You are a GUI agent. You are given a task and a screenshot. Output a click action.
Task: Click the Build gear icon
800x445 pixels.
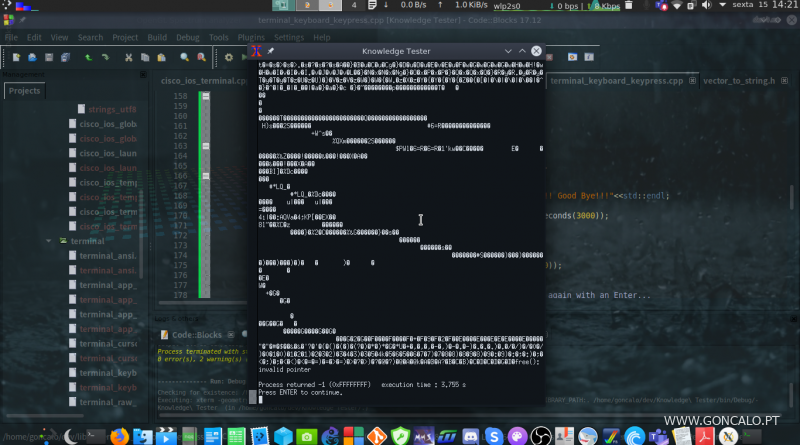click(x=229, y=57)
